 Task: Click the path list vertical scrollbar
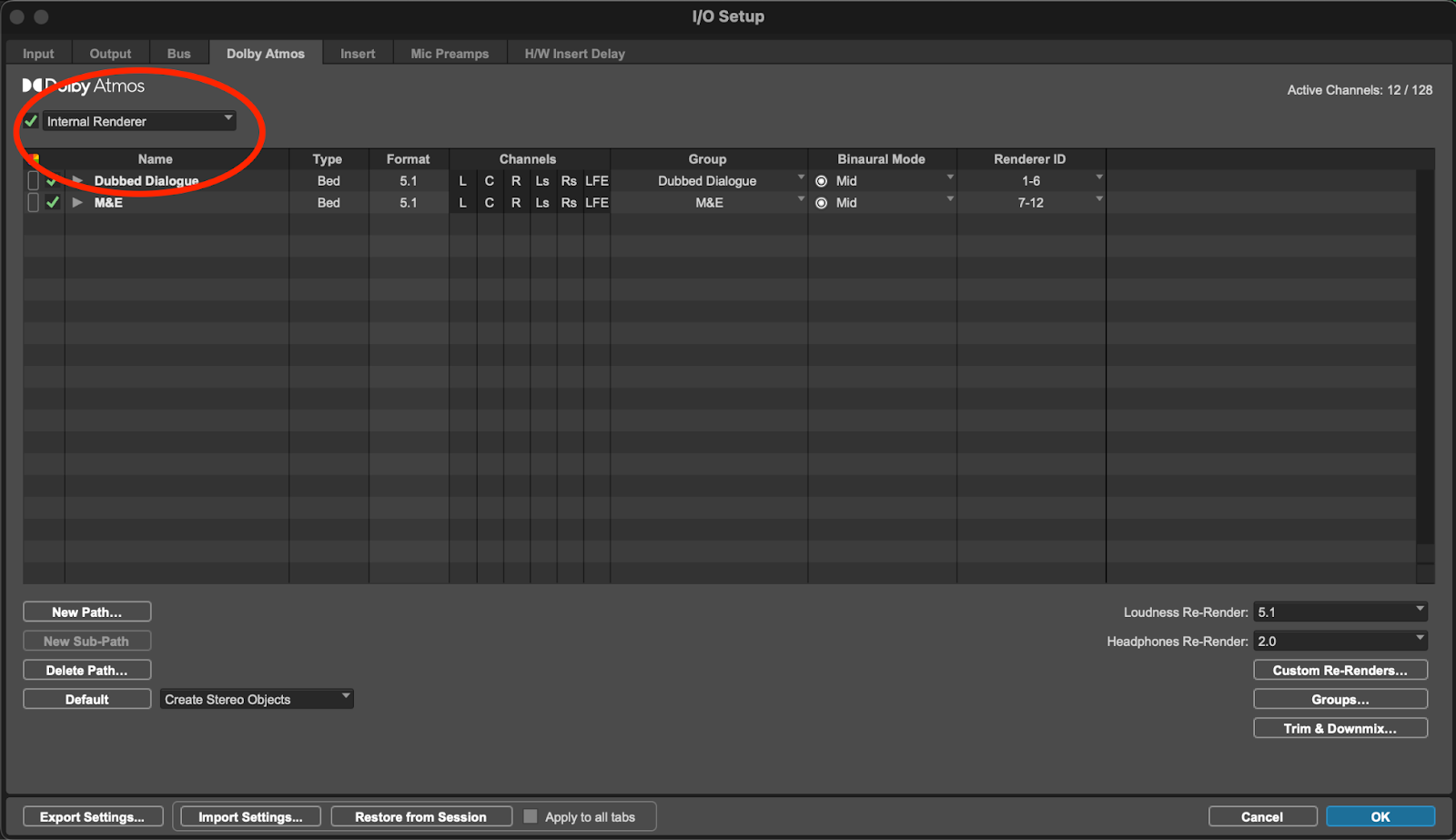pos(1425,364)
